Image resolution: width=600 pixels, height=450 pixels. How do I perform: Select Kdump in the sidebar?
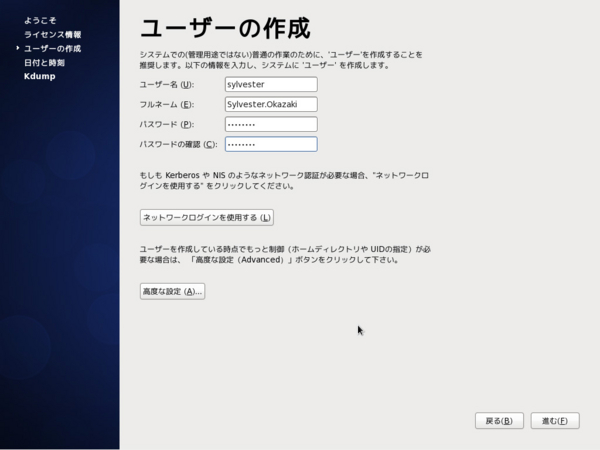click(39, 76)
